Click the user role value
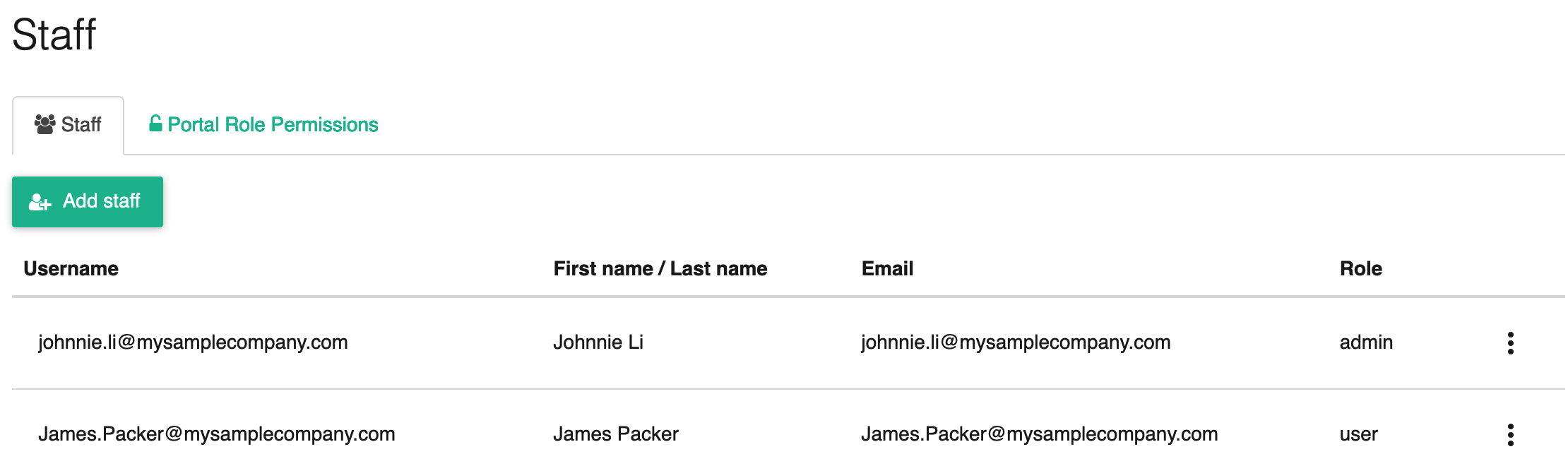The image size is (1568, 466). click(1358, 434)
